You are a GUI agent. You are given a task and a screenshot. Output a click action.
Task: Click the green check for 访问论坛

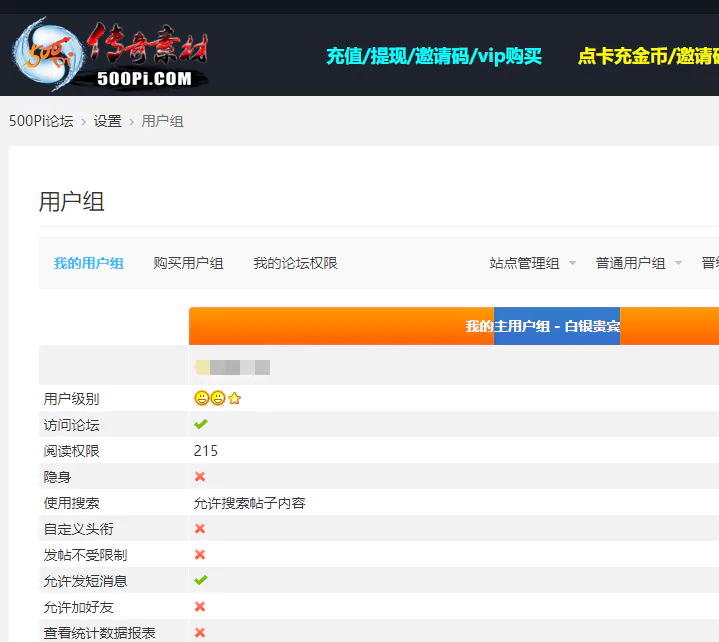(x=201, y=424)
